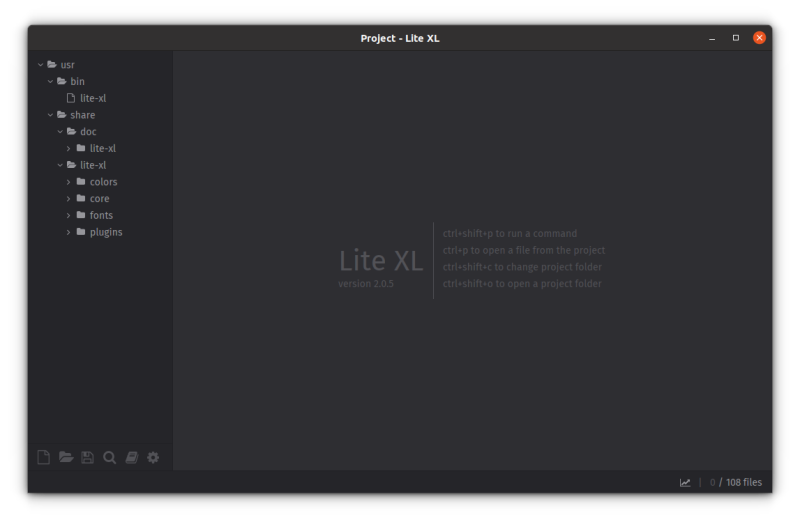This screenshot has height=522, width=800.
Task: Maximize the Lite XL window
Action: coord(736,38)
